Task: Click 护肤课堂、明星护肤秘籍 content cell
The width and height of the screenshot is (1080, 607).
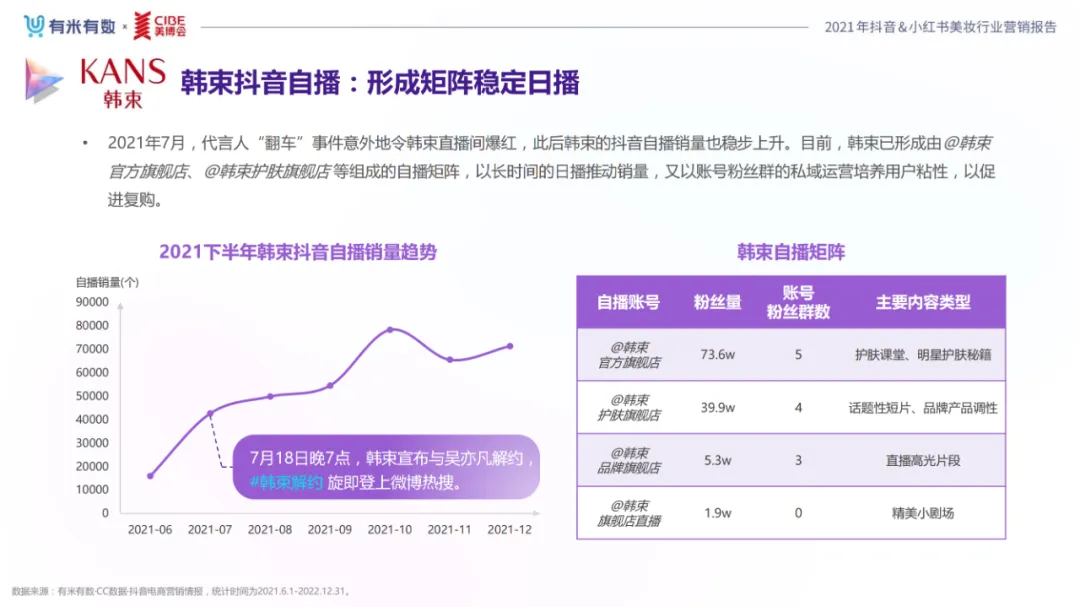Action: [923, 355]
